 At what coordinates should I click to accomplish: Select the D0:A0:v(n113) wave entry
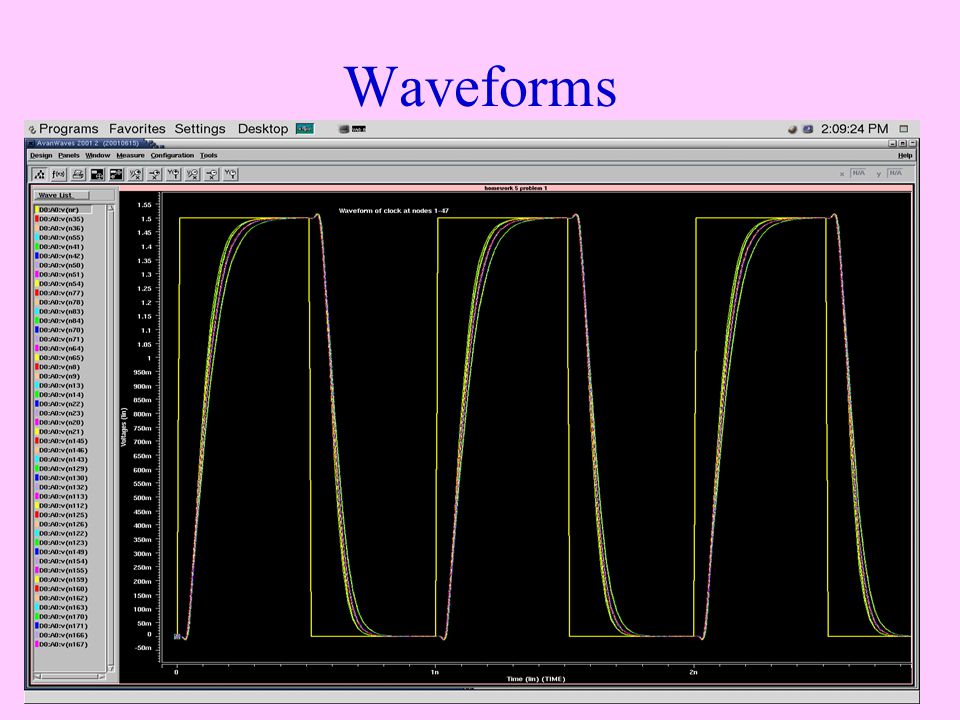[62, 496]
